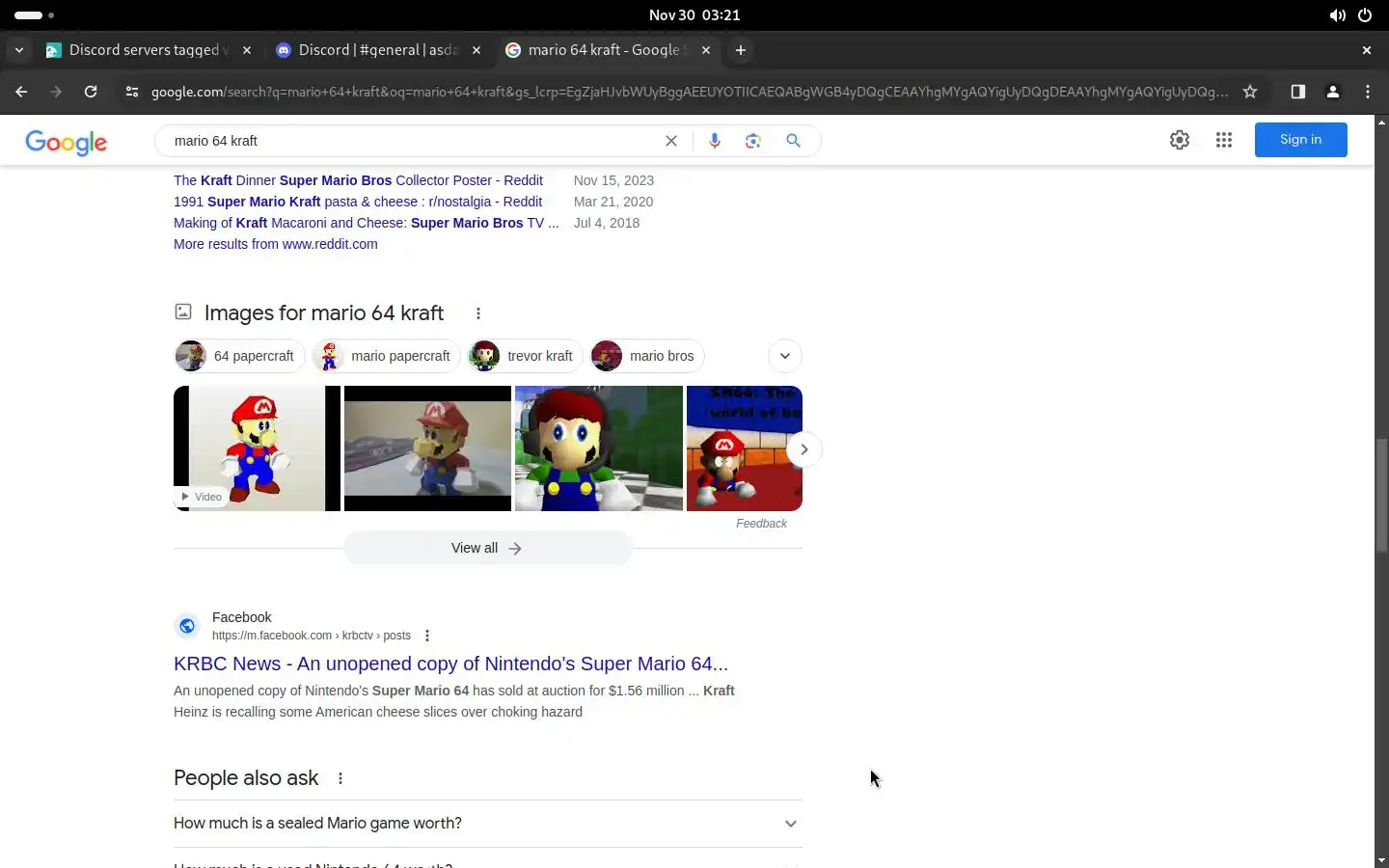The width and height of the screenshot is (1389, 868).
Task: Close the mario 64 kraft Google tab
Action: click(706, 50)
